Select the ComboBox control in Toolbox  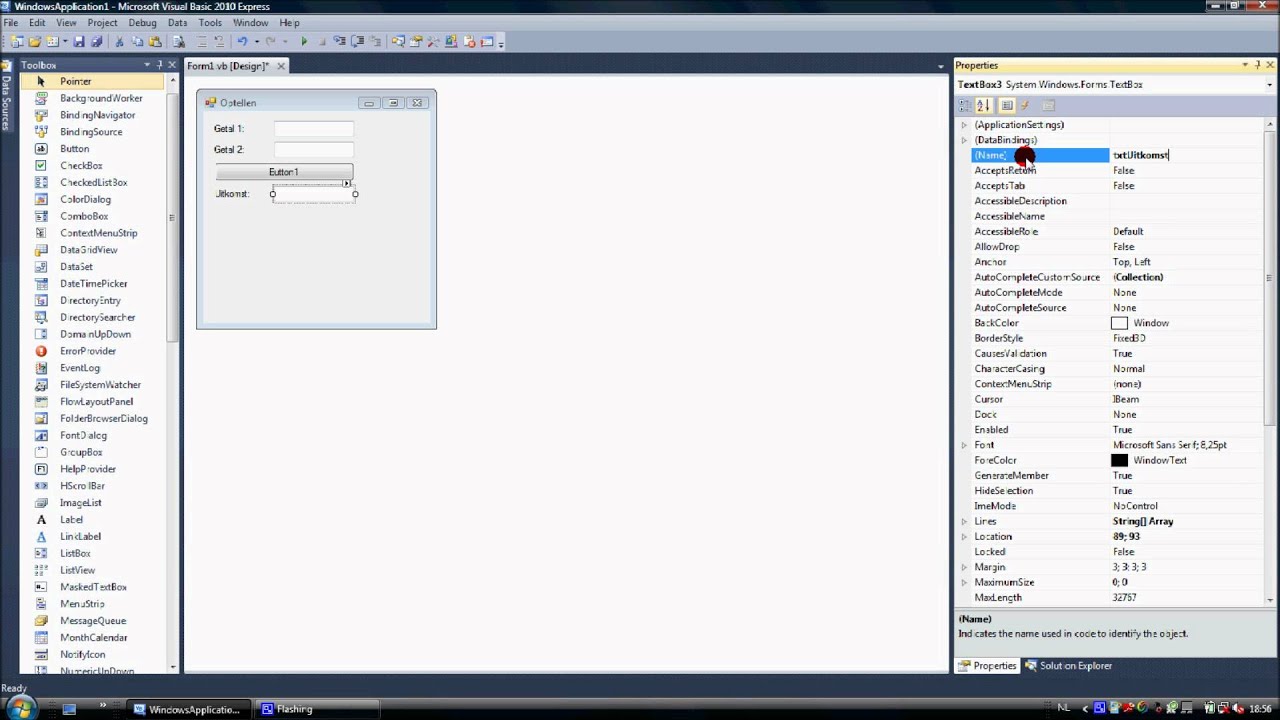point(83,216)
